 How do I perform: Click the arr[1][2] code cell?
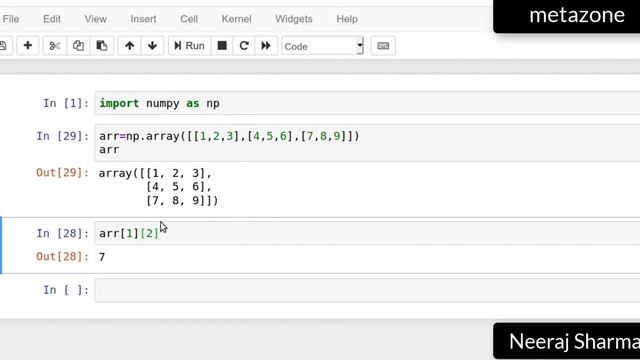[x=367, y=233]
